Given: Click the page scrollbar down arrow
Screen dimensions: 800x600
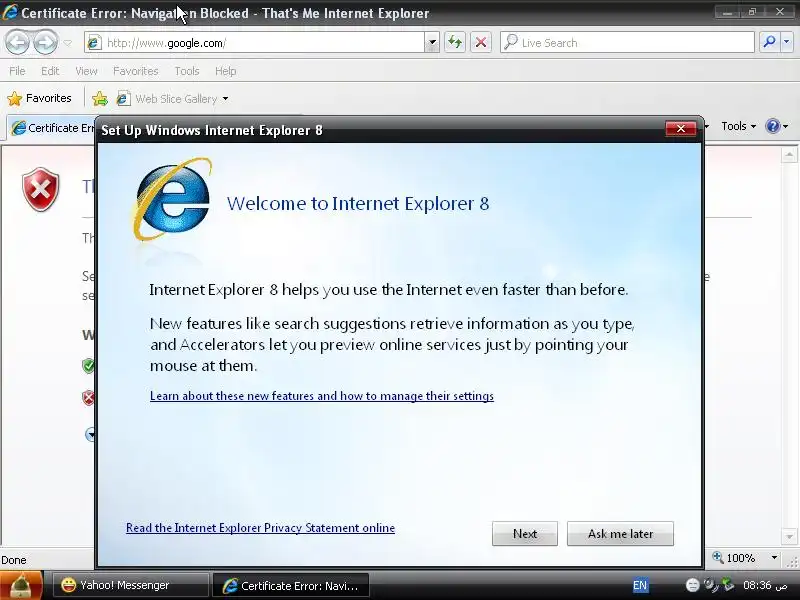Looking at the screenshot, I should (789, 537).
